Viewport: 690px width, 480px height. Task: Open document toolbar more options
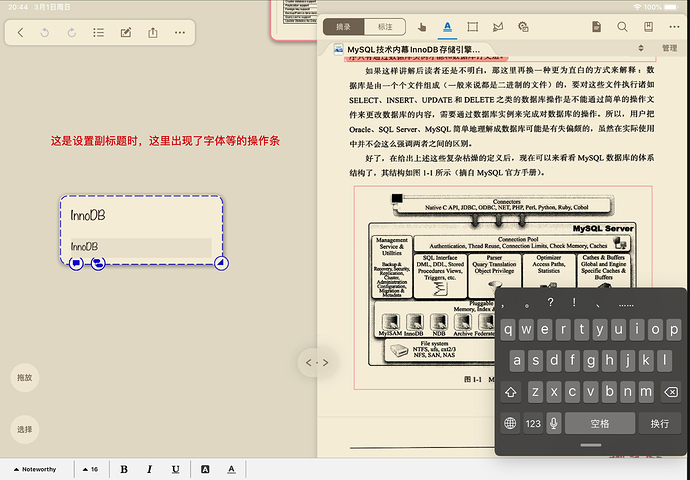coord(674,27)
